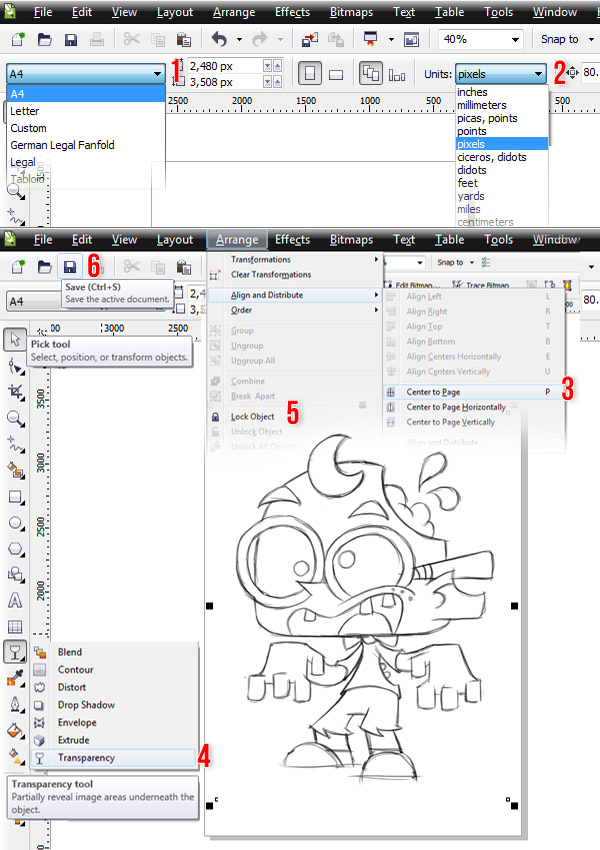This screenshot has height=850, width=600.
Task: Click the nudge offset icon before the 80 field in the upper property bar
Action: click(x=572, y=73)
